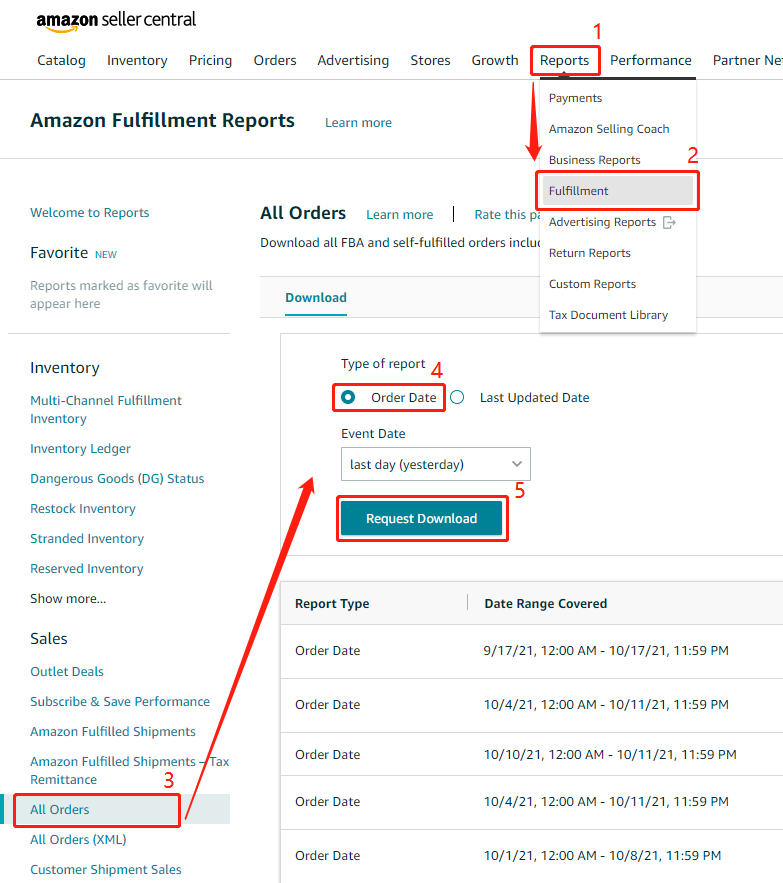Switch to the Download tab
The height and width of the screenshot is (883, 783).
(316, 297)
